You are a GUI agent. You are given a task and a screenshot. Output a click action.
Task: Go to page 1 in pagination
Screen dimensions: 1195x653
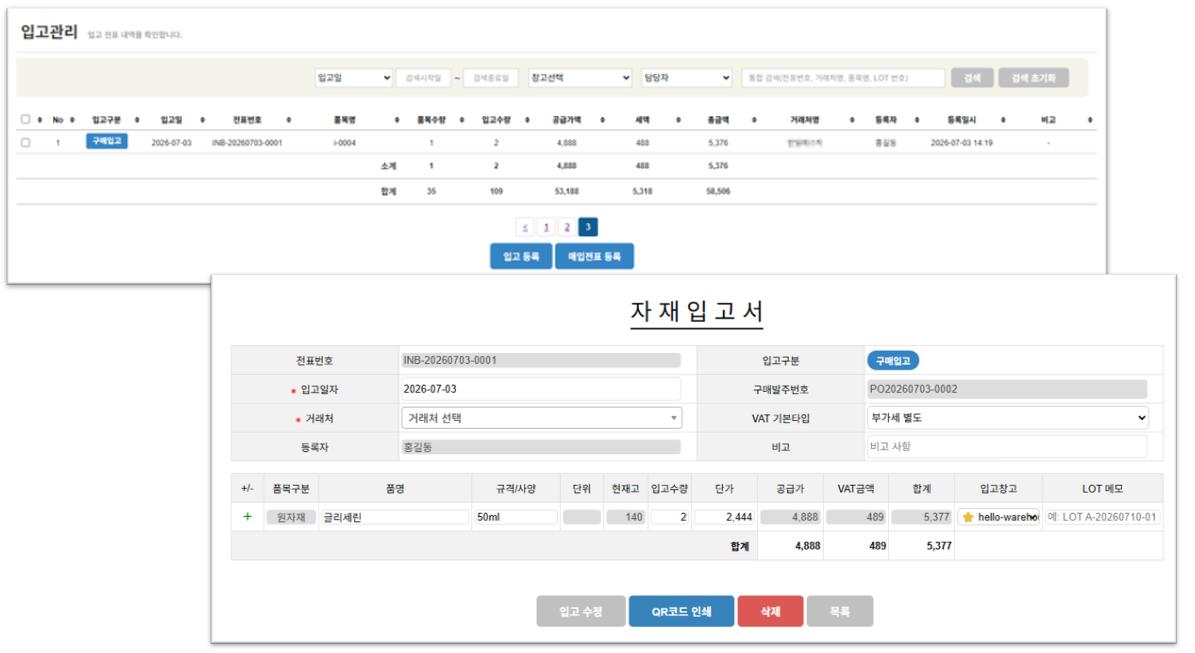tap(546, 227)
